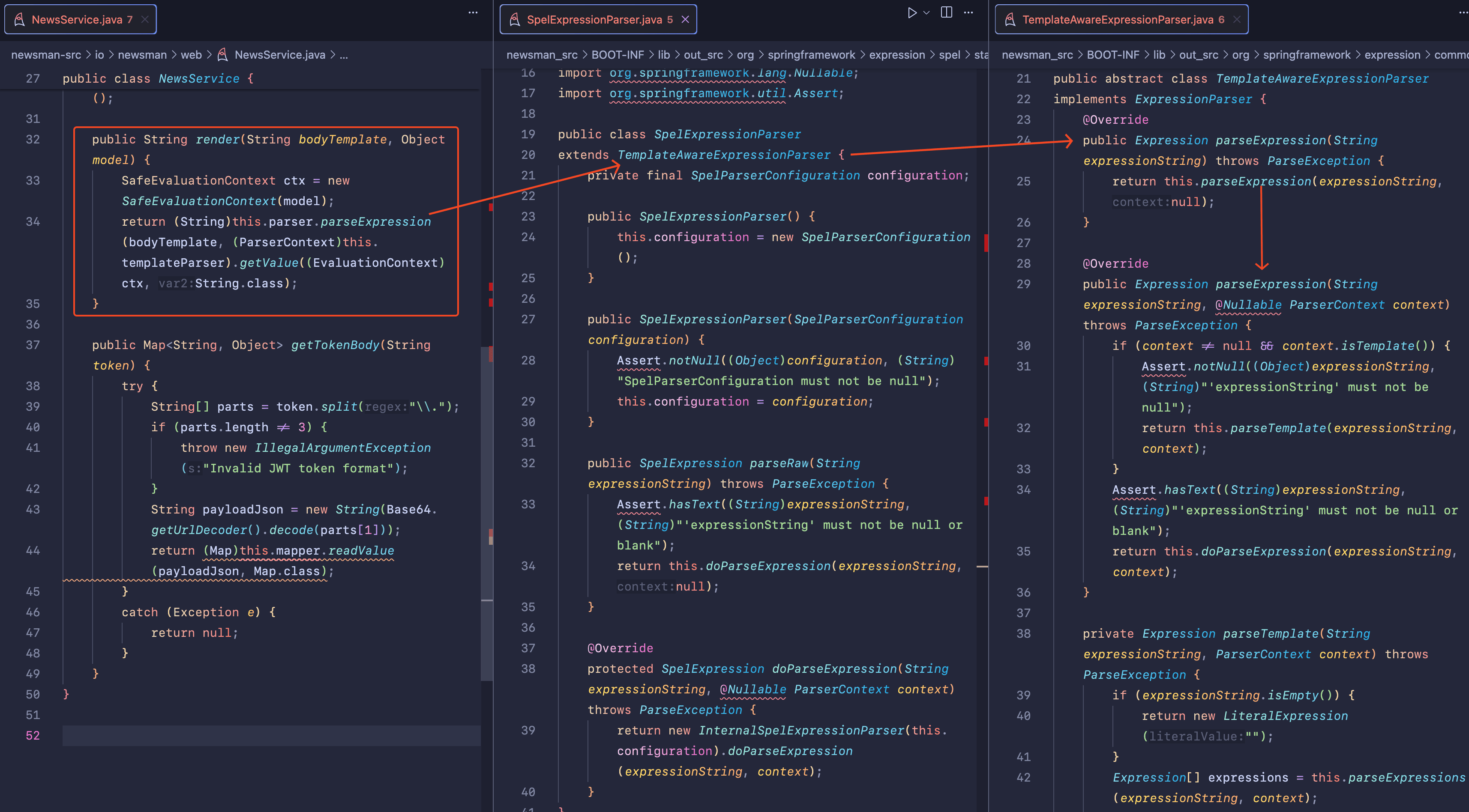Open More Actions in the SpelExpressionParser group
The width and height of the screenshot is (1469, 812).
969,12
